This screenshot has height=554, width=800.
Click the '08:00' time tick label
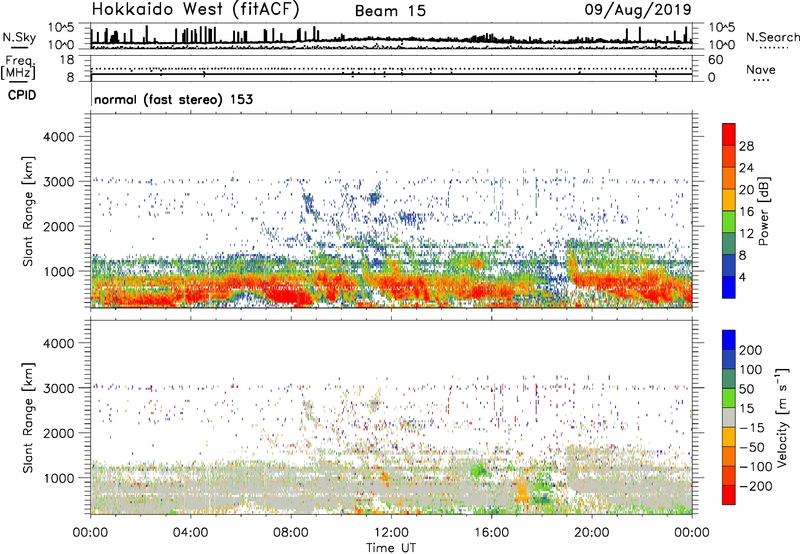(x=291, y=533)
